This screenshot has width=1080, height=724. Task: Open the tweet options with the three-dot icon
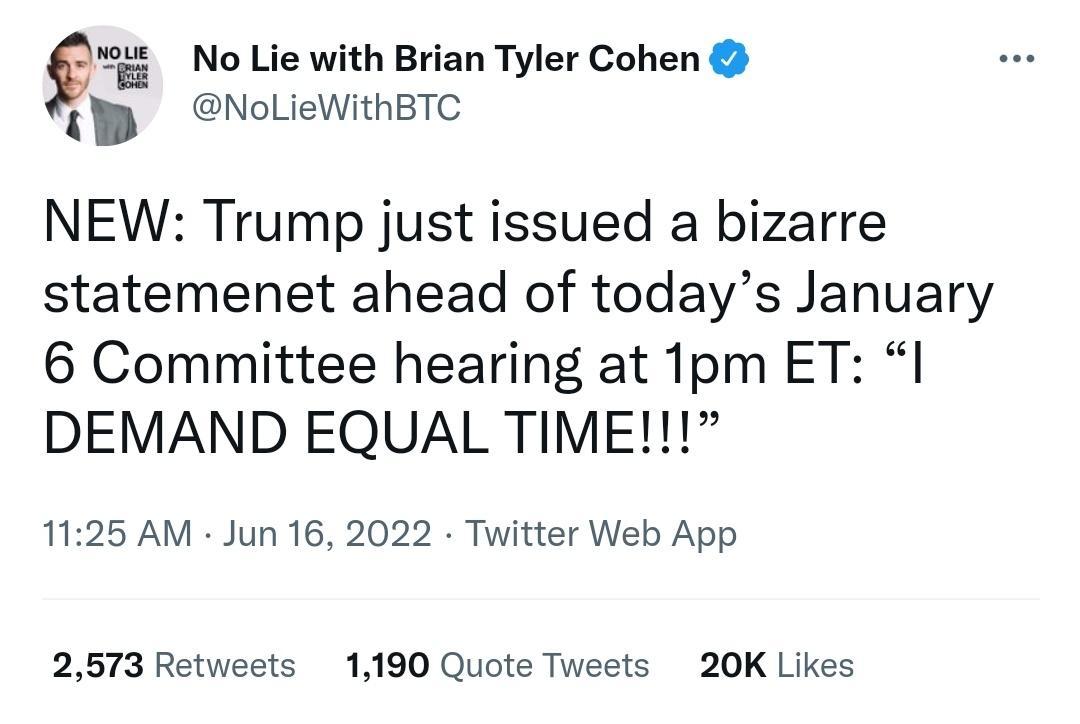tap(1017, 58)
